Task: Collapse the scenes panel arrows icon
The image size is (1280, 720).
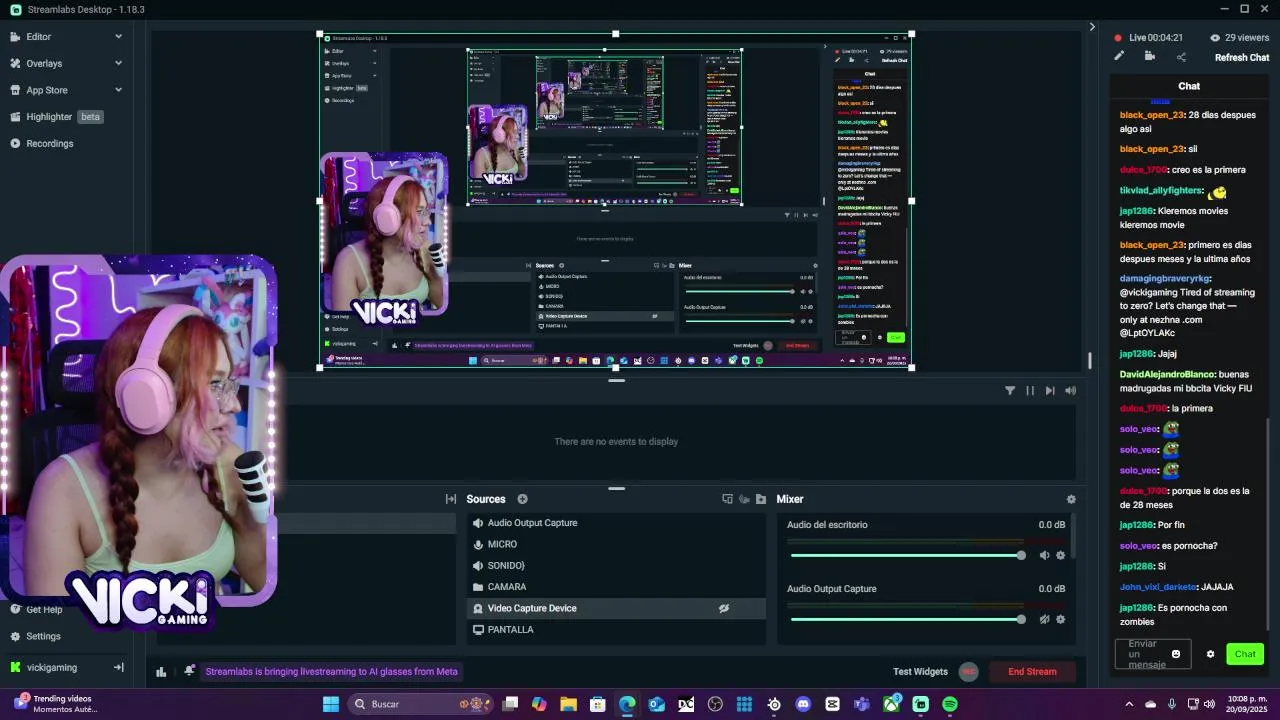Action: point(451,499)
